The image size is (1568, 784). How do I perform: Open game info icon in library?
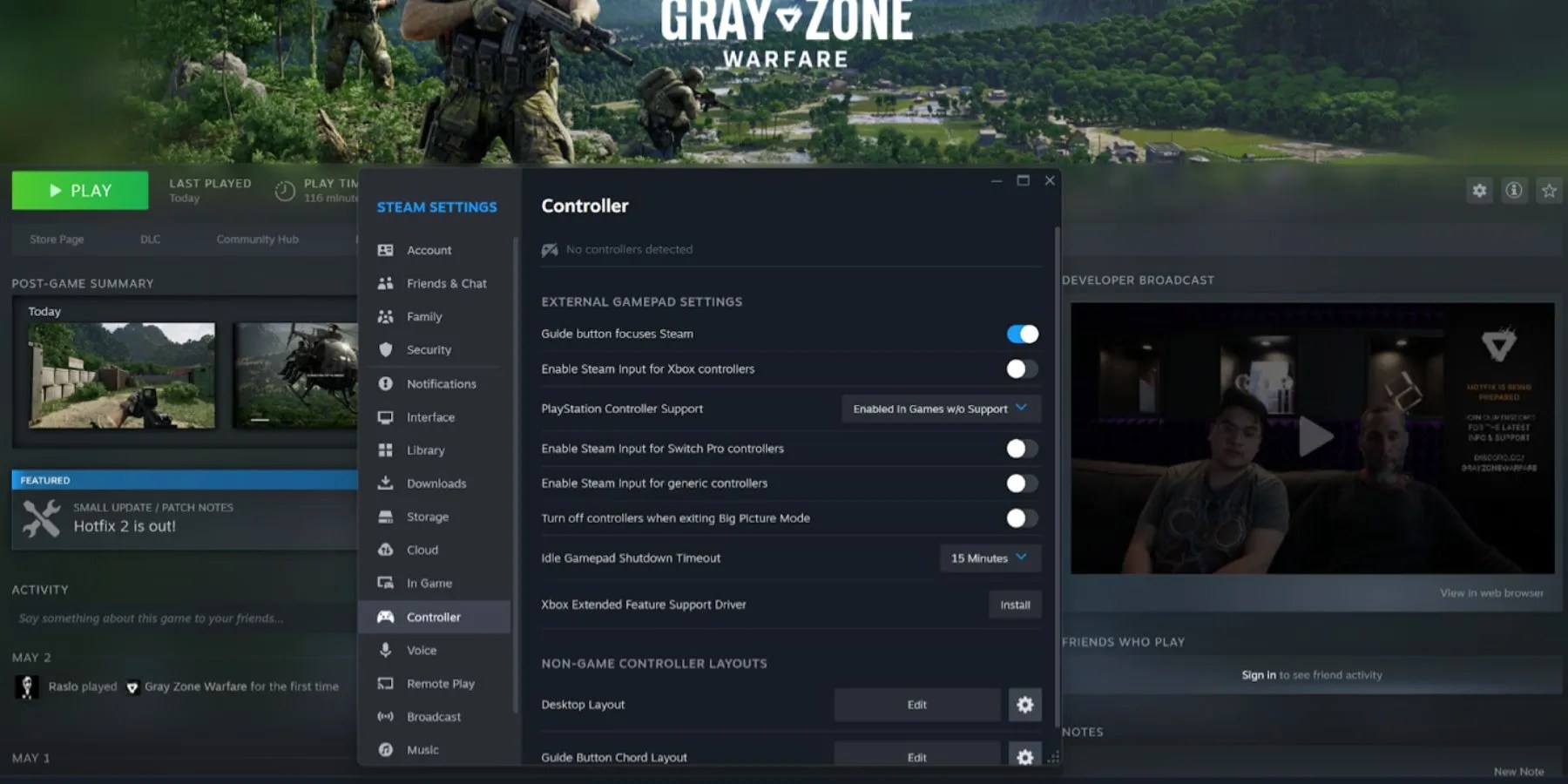(x=1514, y=191)
